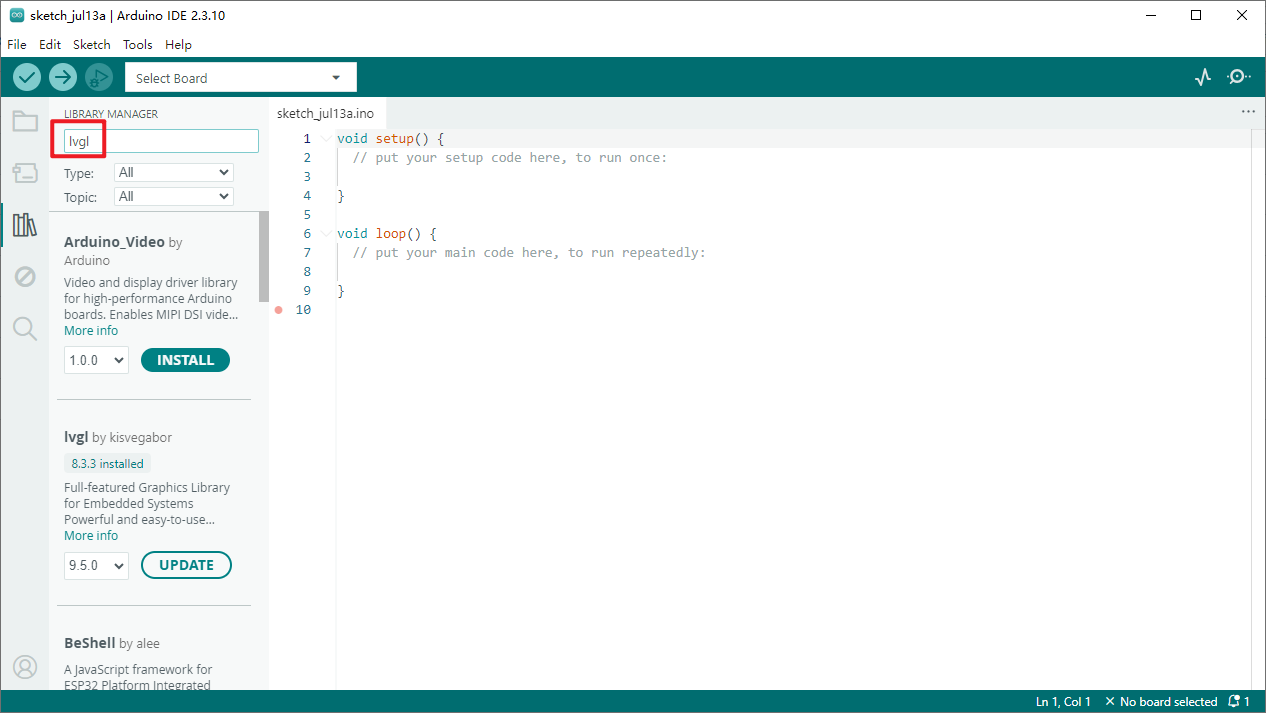Screen dimensions: 1266x713
Task: Open lvgl version 9.5.0 dropdown
Action: (x=96, y=565)
